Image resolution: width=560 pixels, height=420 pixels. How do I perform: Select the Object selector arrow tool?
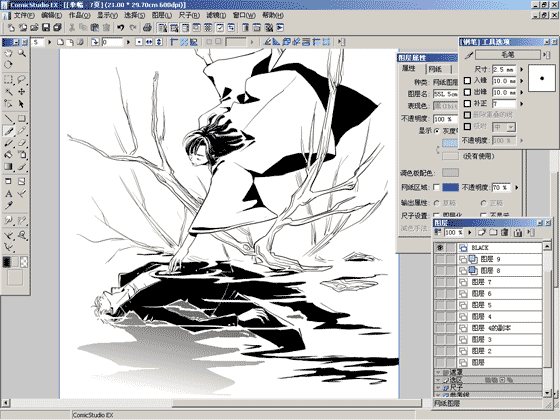pyautogui.click(x=22, y=104)
